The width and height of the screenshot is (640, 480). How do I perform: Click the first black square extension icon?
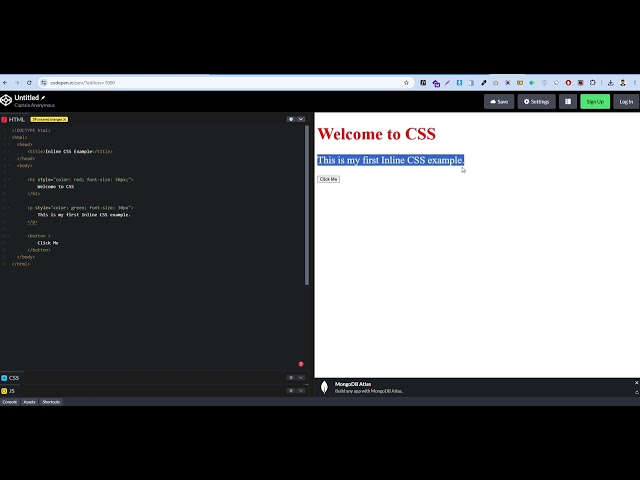click(423, 83)
